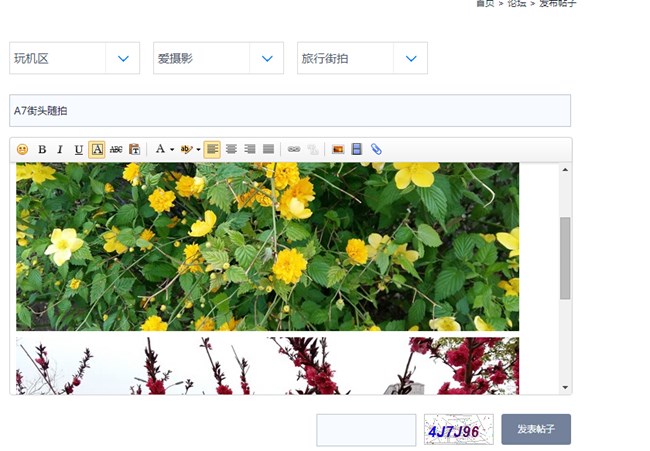This screenshot has width=650, height=451.
Task: Toggle bold formatting
Action: (x=42, y=149)
